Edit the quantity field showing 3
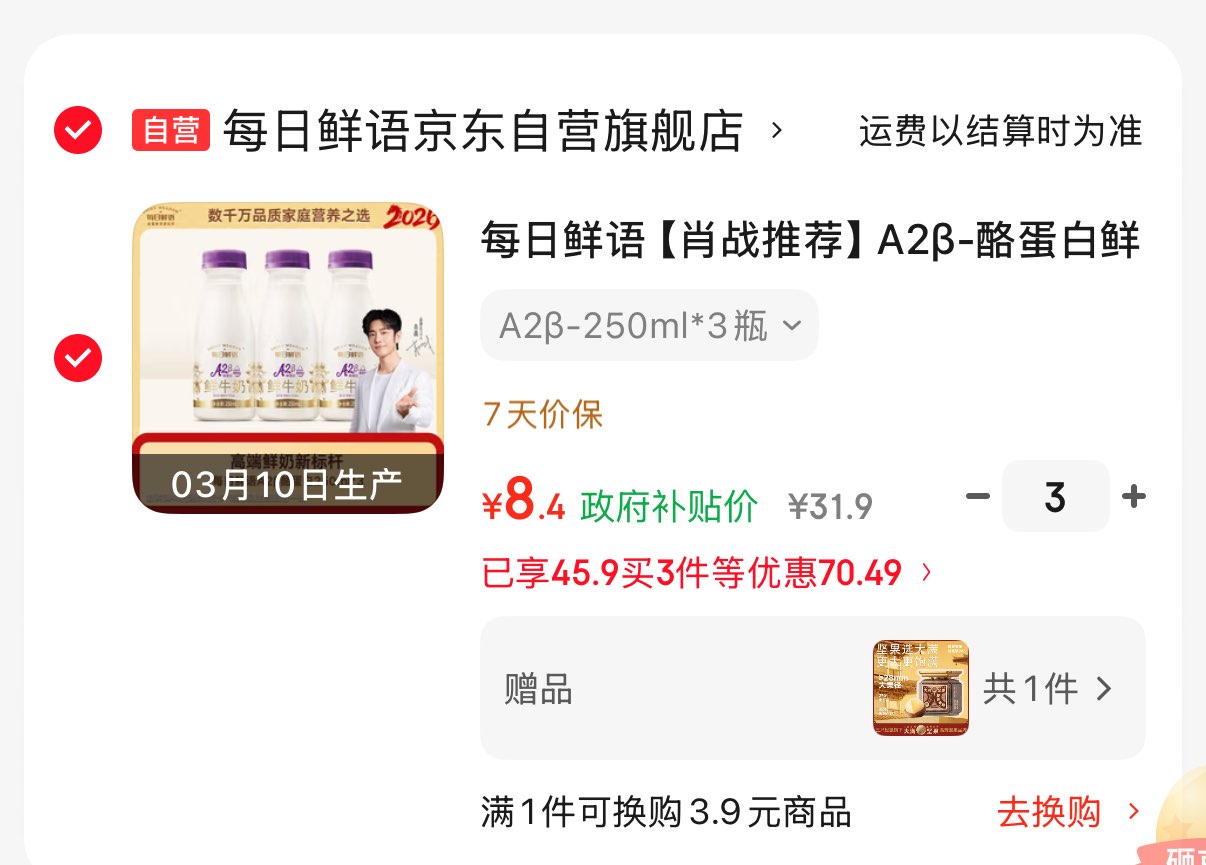 coord(1056,496)
